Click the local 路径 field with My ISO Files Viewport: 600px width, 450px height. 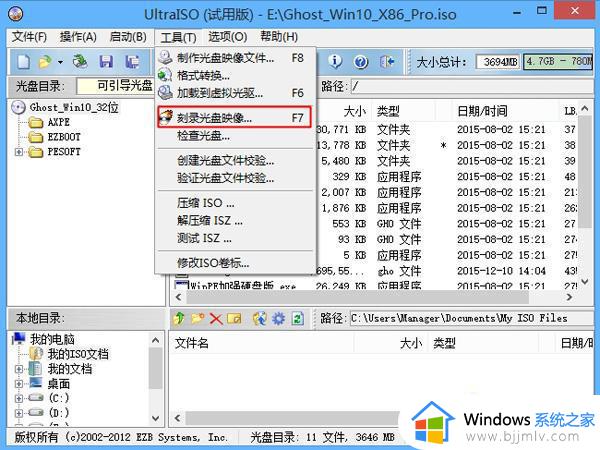click(x=471, y=318)
